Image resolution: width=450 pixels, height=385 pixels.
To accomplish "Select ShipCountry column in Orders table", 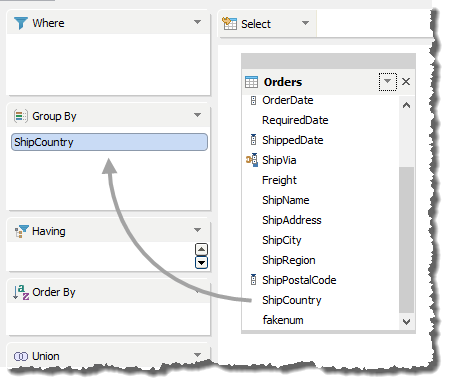I will click(292, 300).
